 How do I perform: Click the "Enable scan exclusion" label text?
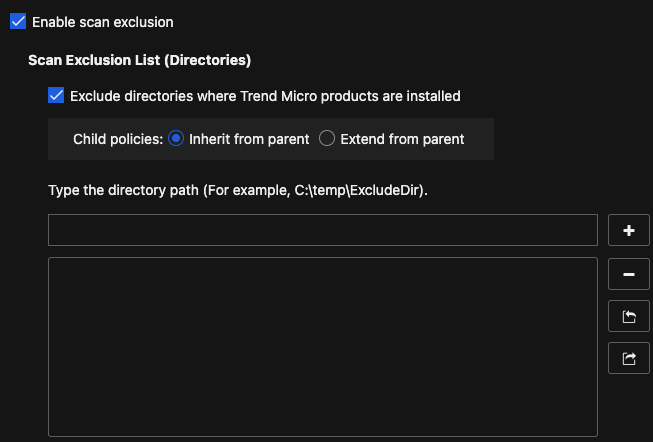[x=102, y=21]
